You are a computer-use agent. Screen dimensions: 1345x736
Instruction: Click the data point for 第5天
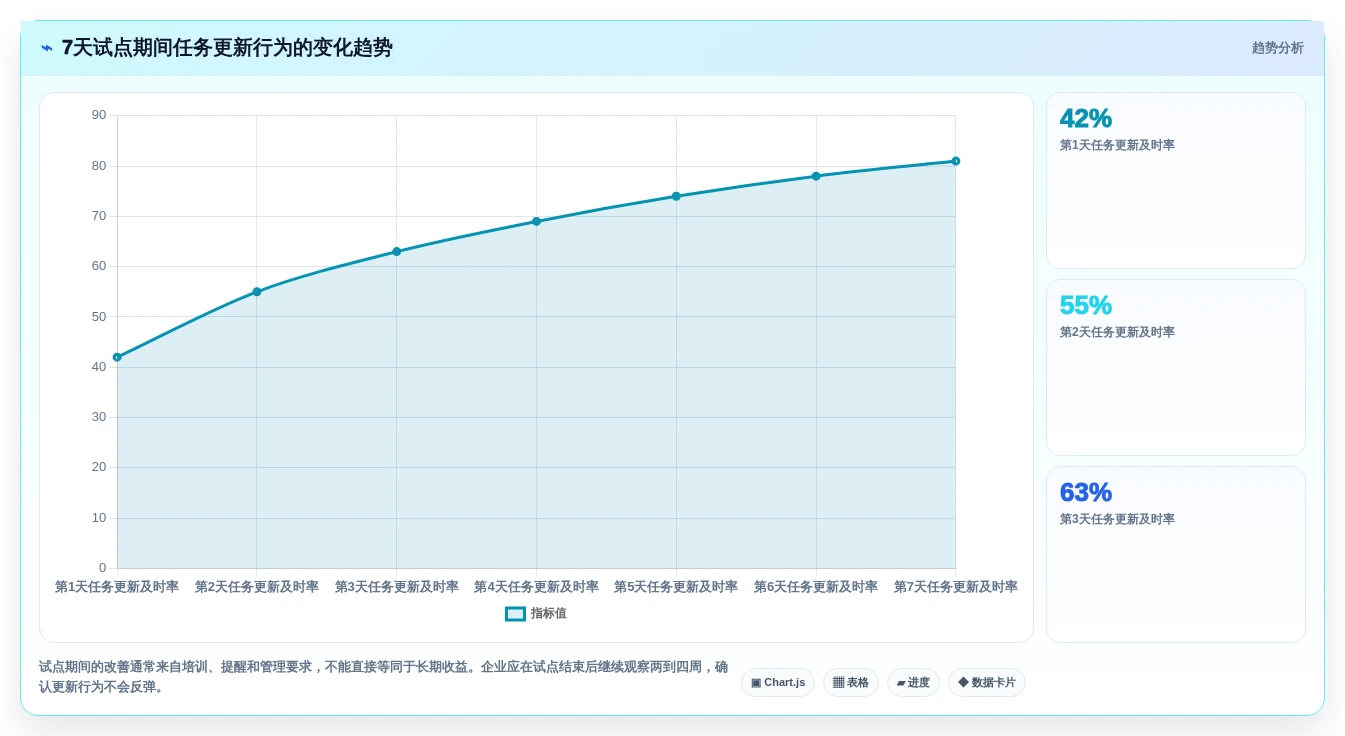coord(676,196)
